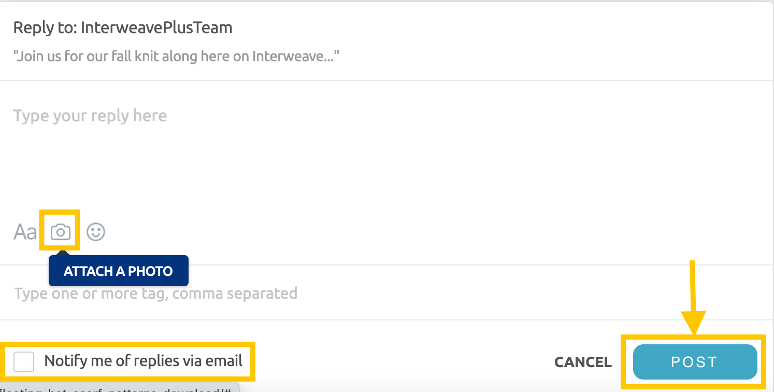Image resolution: width=774 pixels, height=392 pixels.
Task: Click the ATTACH A PHOTO tooltip
Action: 118,271
